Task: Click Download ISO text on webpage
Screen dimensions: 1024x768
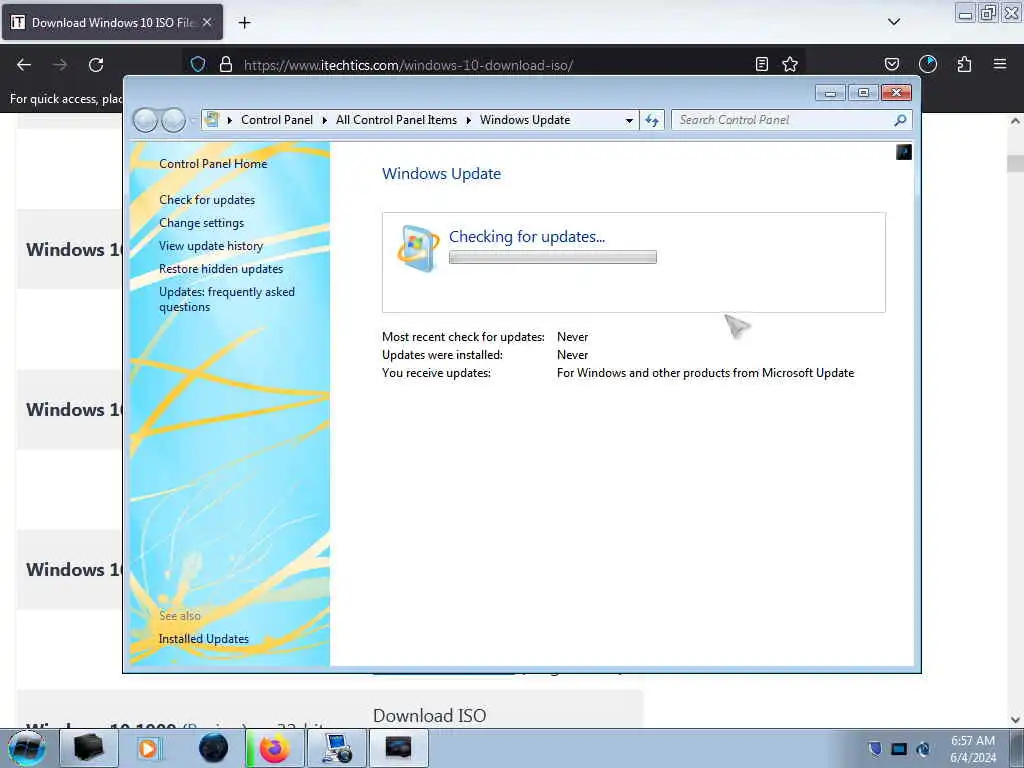Action: click(430, 716)
